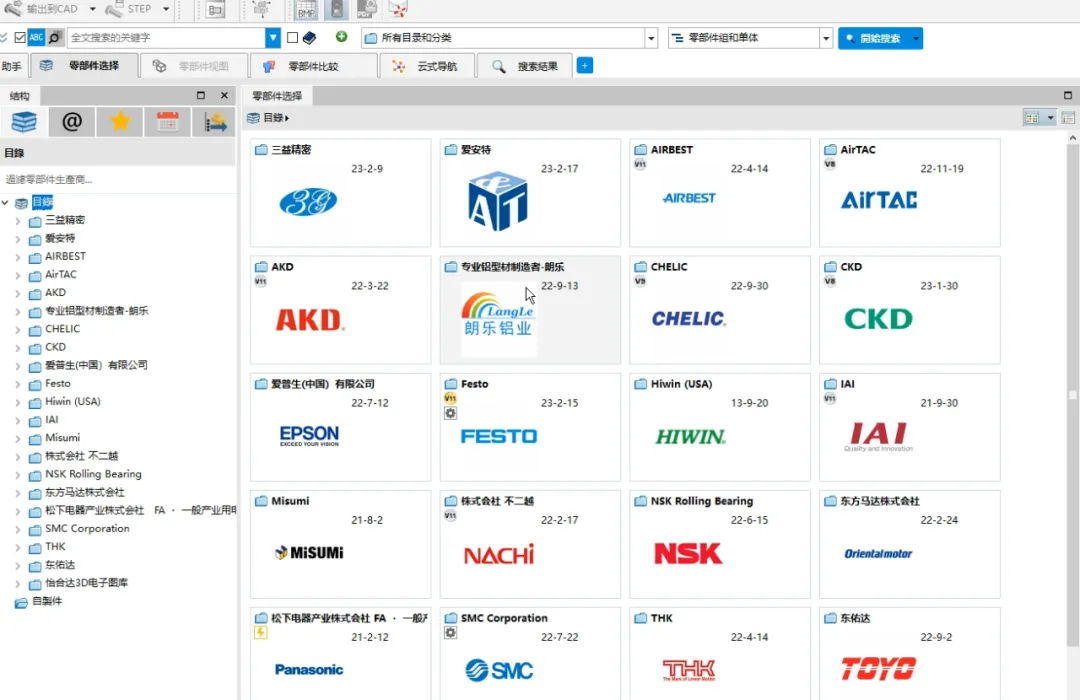Select NSK Rolling Bearing tree item
This screenshot has height=700, width=1080.
93,475
